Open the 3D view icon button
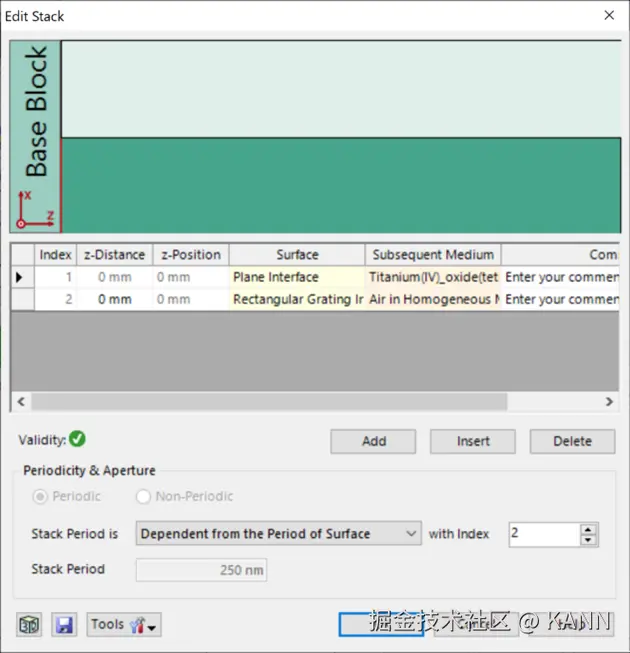This screenshot has width=630, height=653. [x=29, y=624]
